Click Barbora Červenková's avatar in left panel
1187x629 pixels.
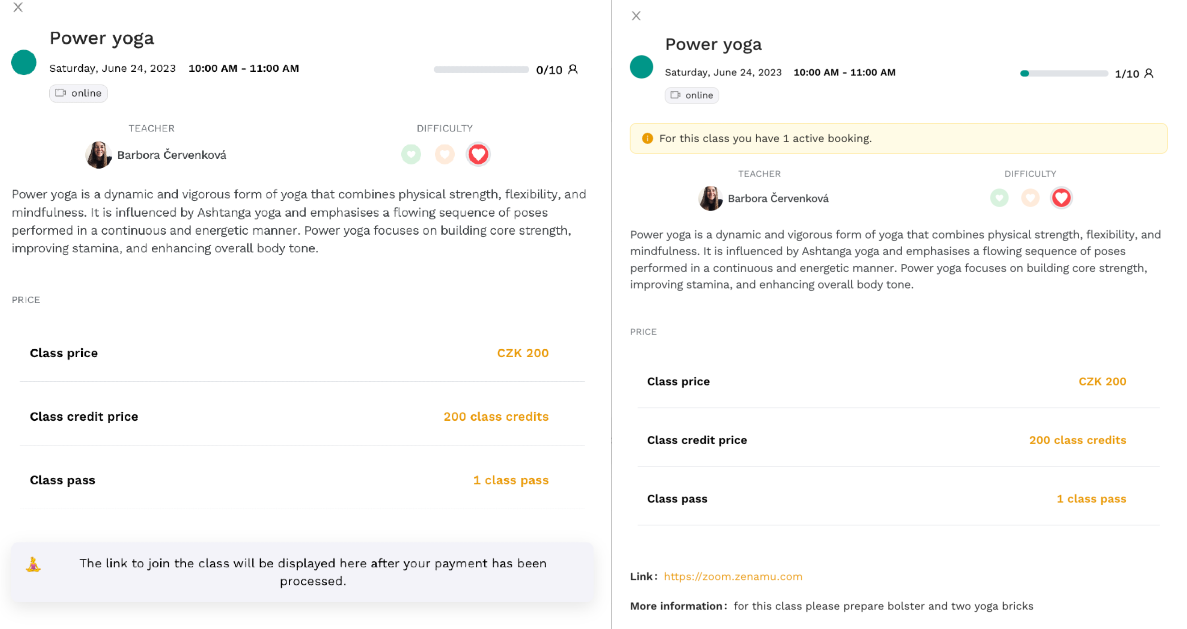coord(98,155)
